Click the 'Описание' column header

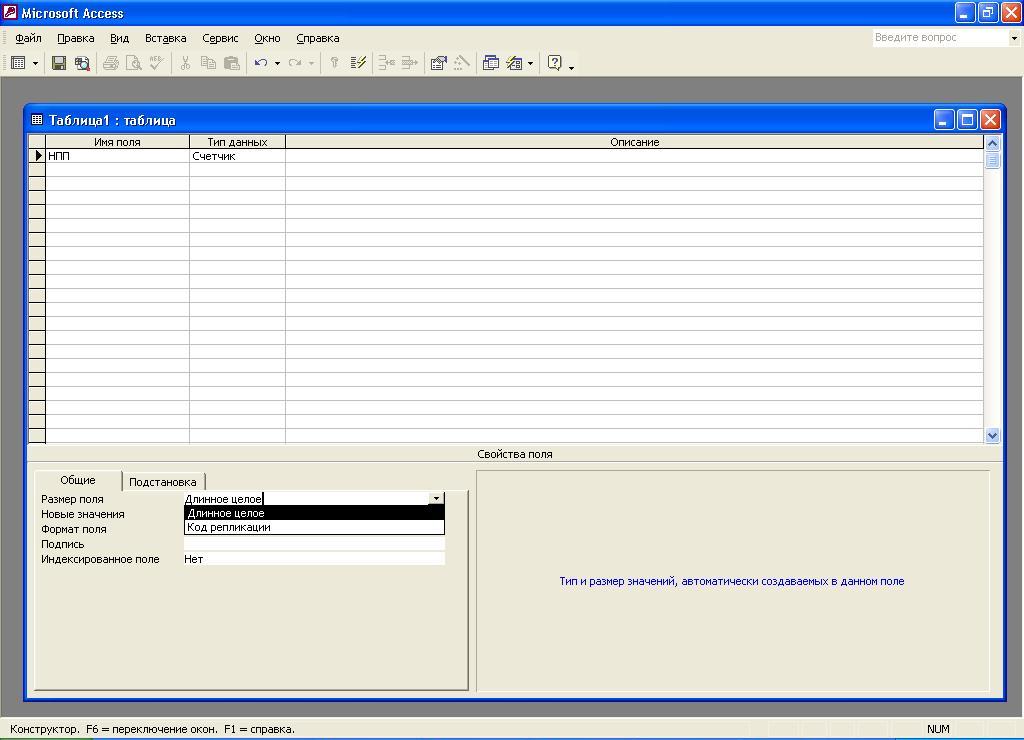(634, 142)
